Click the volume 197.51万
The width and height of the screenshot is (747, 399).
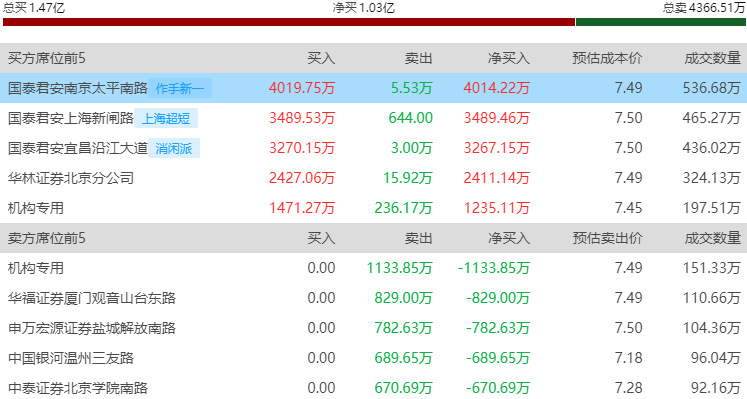(x=712, y=208)
